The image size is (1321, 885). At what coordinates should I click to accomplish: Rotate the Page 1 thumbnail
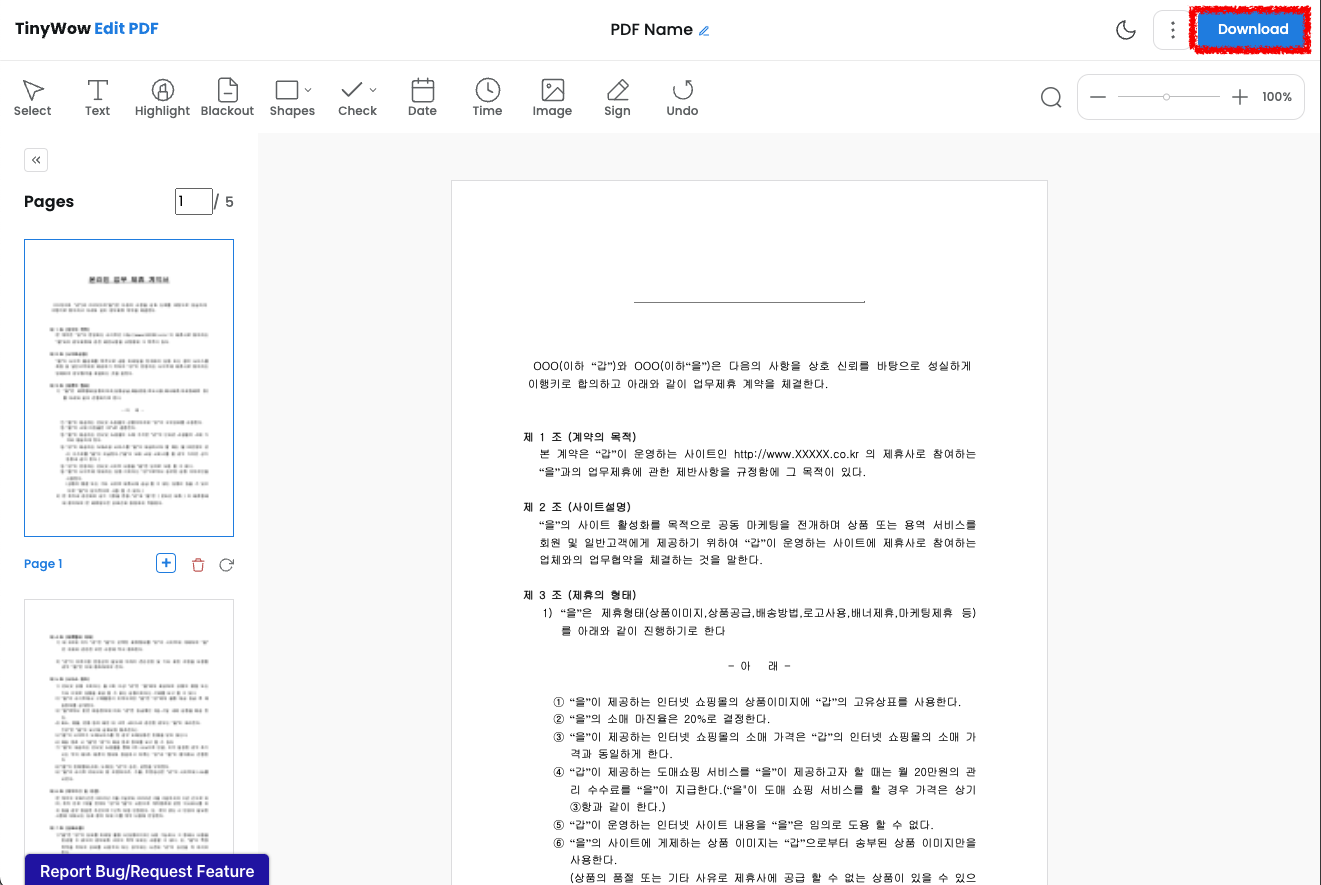226,564
